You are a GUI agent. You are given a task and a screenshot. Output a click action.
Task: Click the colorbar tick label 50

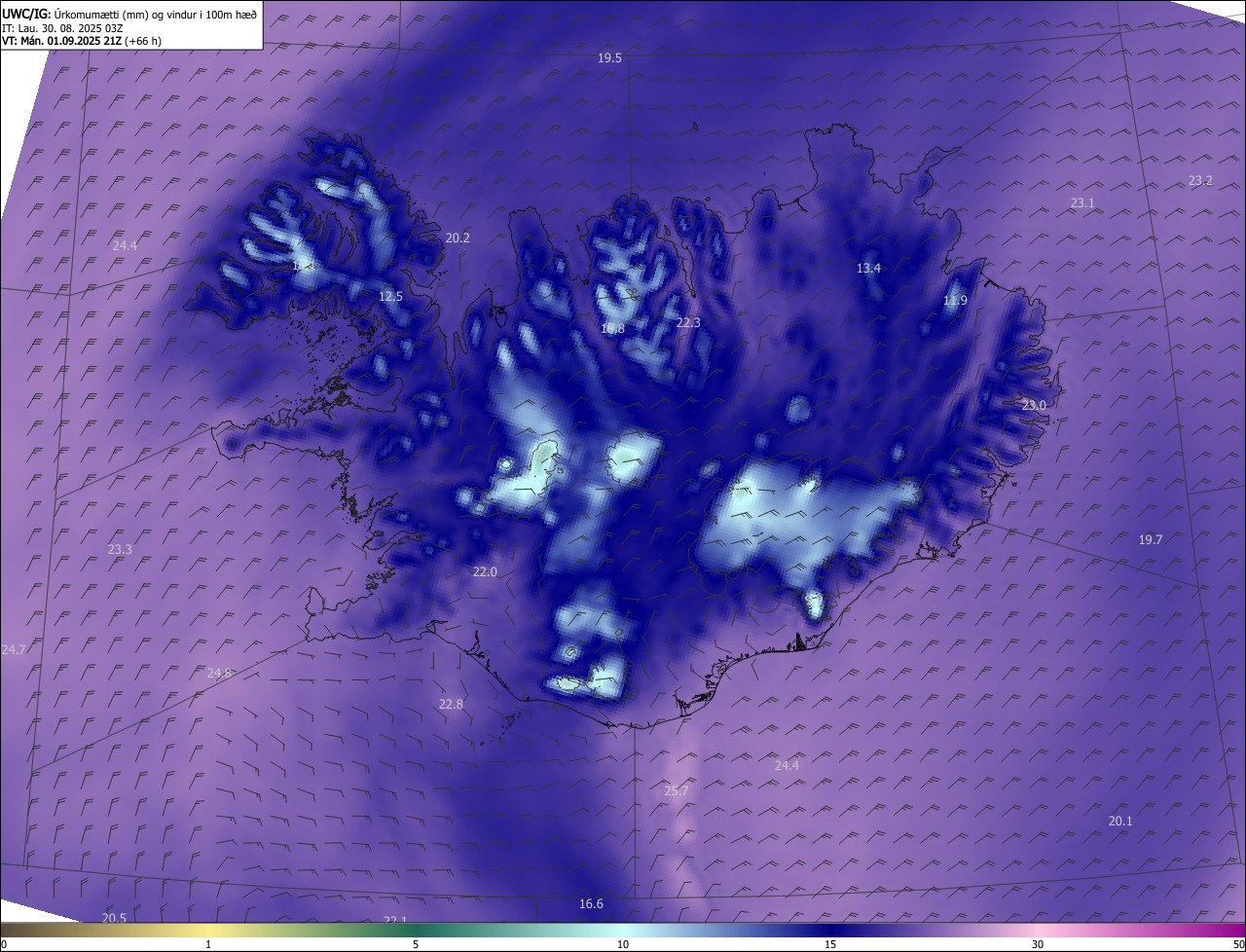1238,944
